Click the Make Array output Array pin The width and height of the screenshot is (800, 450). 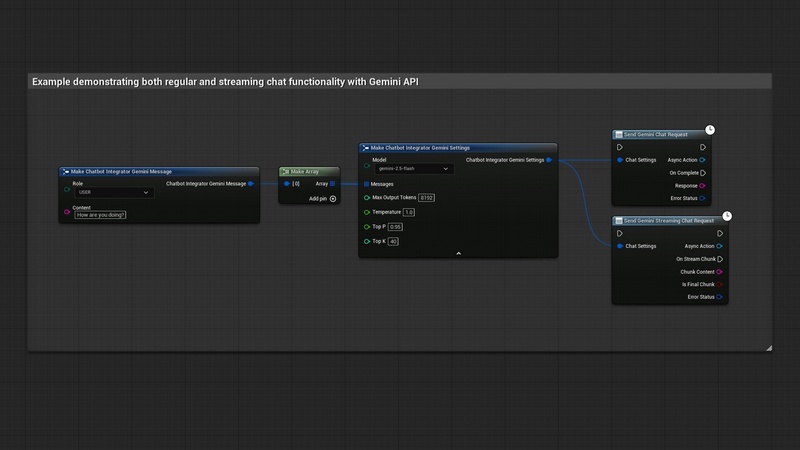tap(334, 184)
